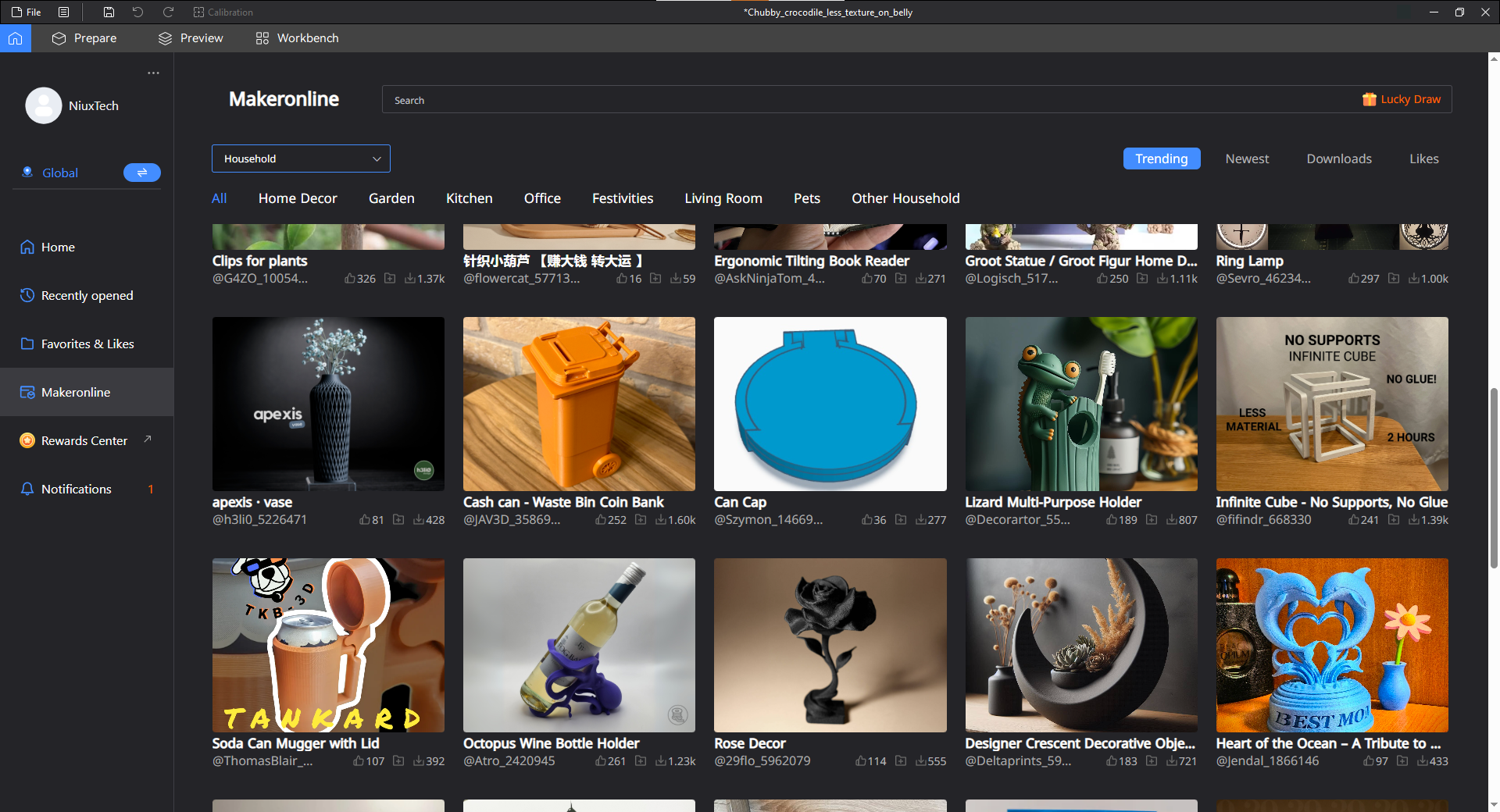Filter by Home Decor
The image size is (1500, 812).
click(298, 198)
